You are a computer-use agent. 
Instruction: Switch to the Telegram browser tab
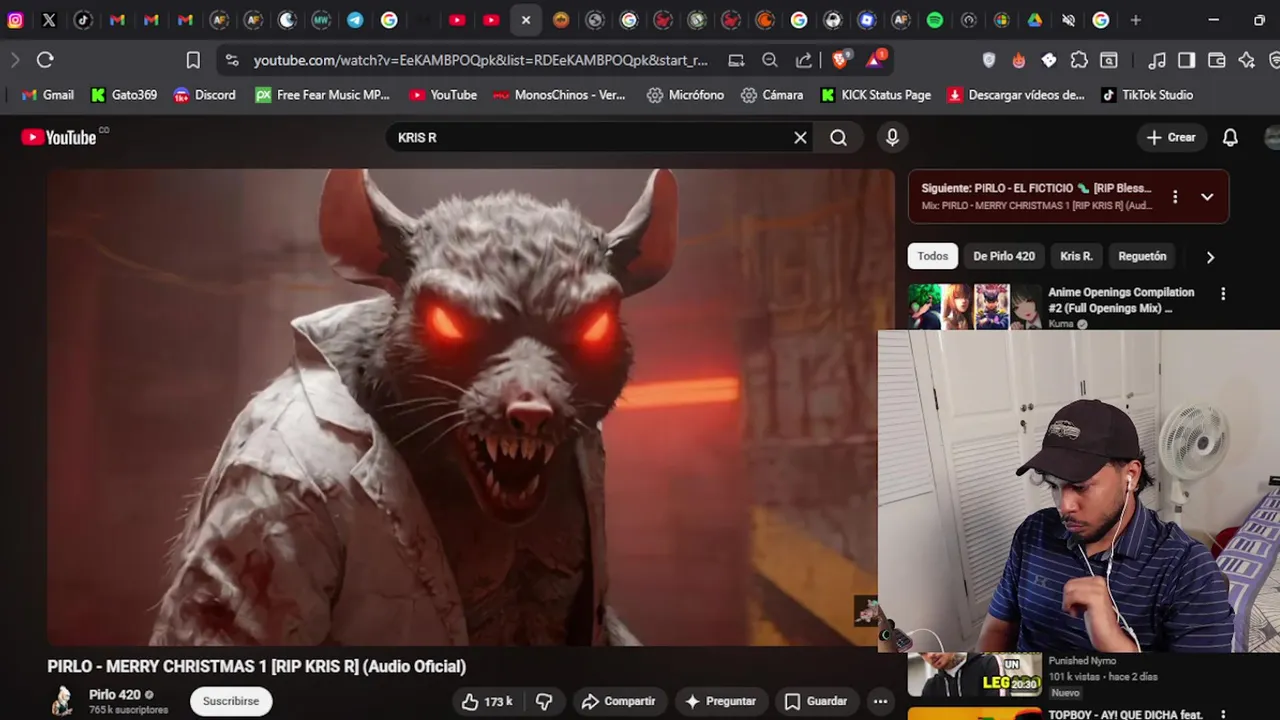[355, 20]
